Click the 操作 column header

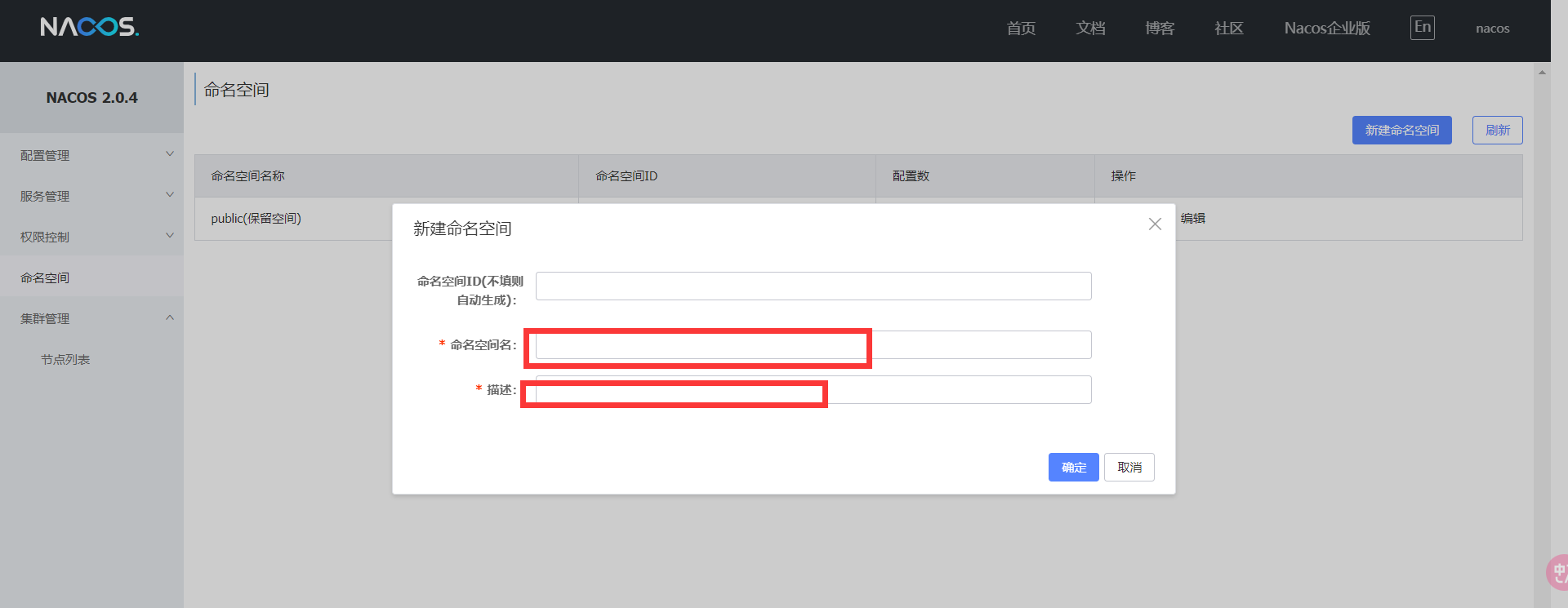1308,176
